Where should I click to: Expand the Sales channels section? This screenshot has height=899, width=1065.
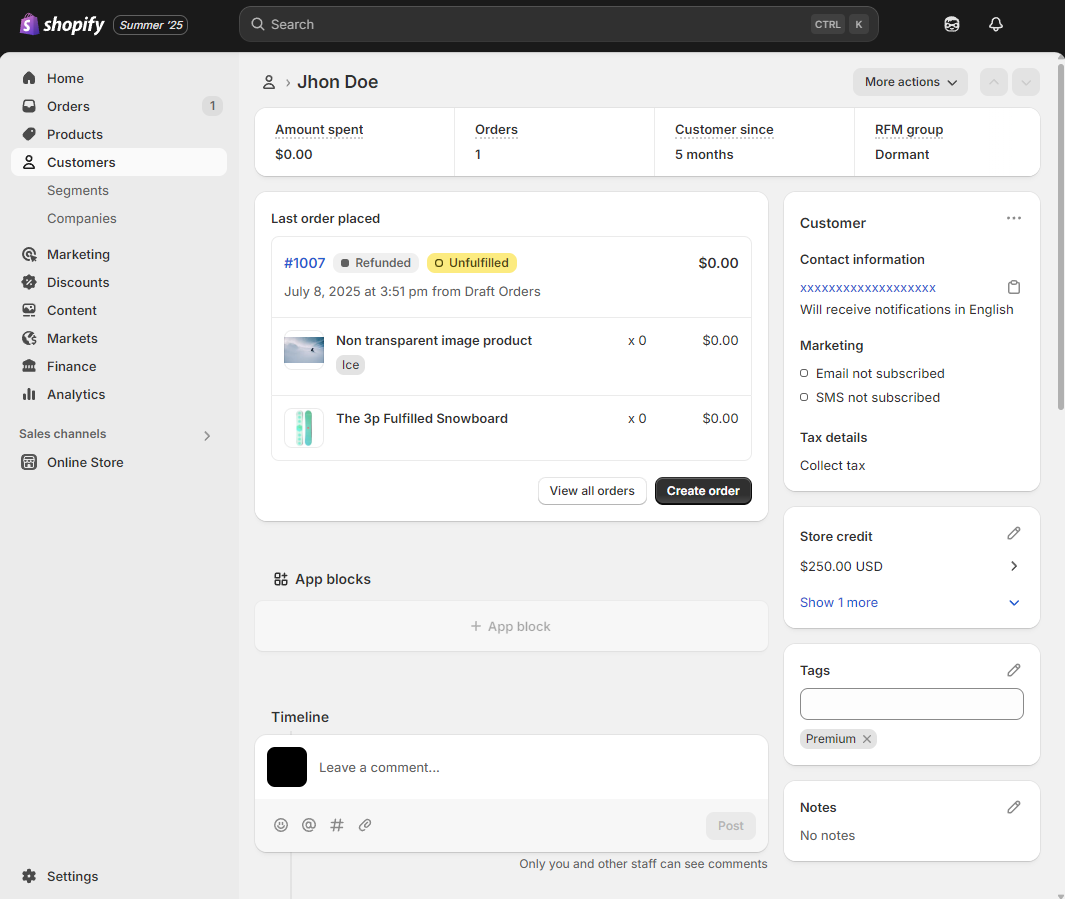tap(207, 435)
